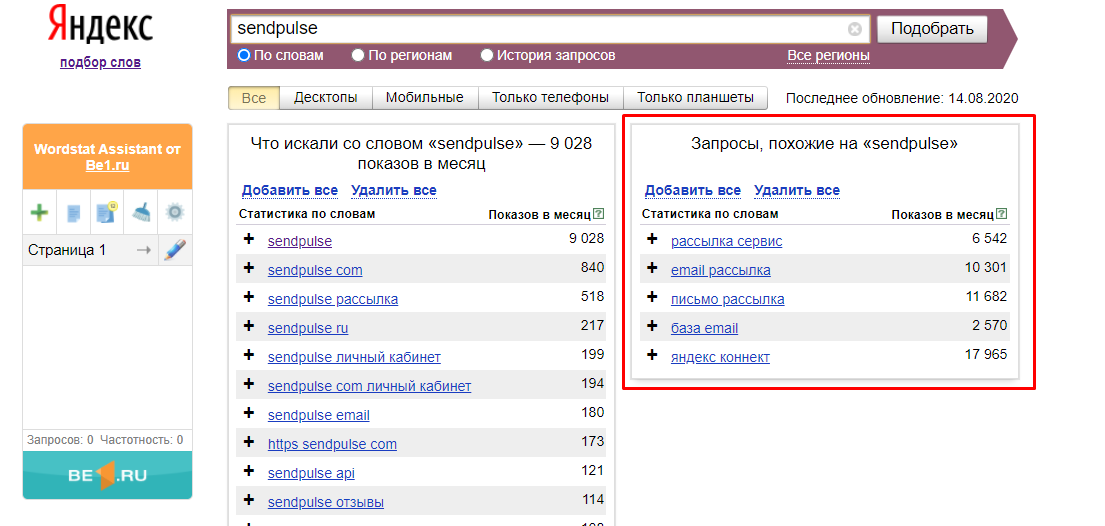This screenshot has width=1105, height=526.
Task: Click Удалить все in the left results panel
Action: [394, 190]
